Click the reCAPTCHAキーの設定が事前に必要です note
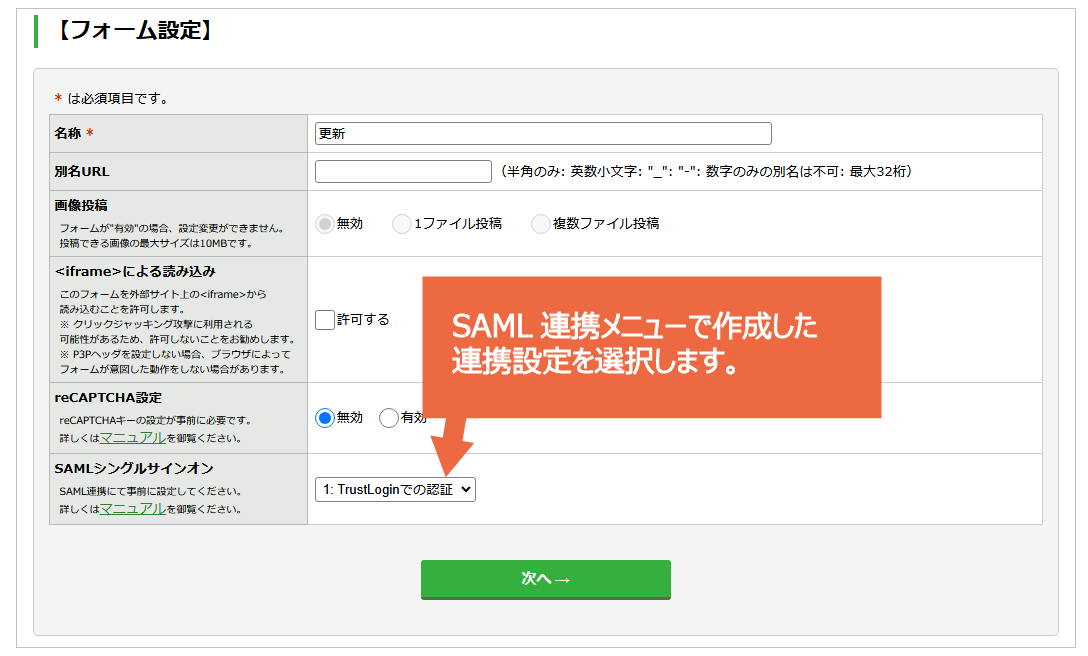This screenshot has width=1088, height=656. pos(155,420)
